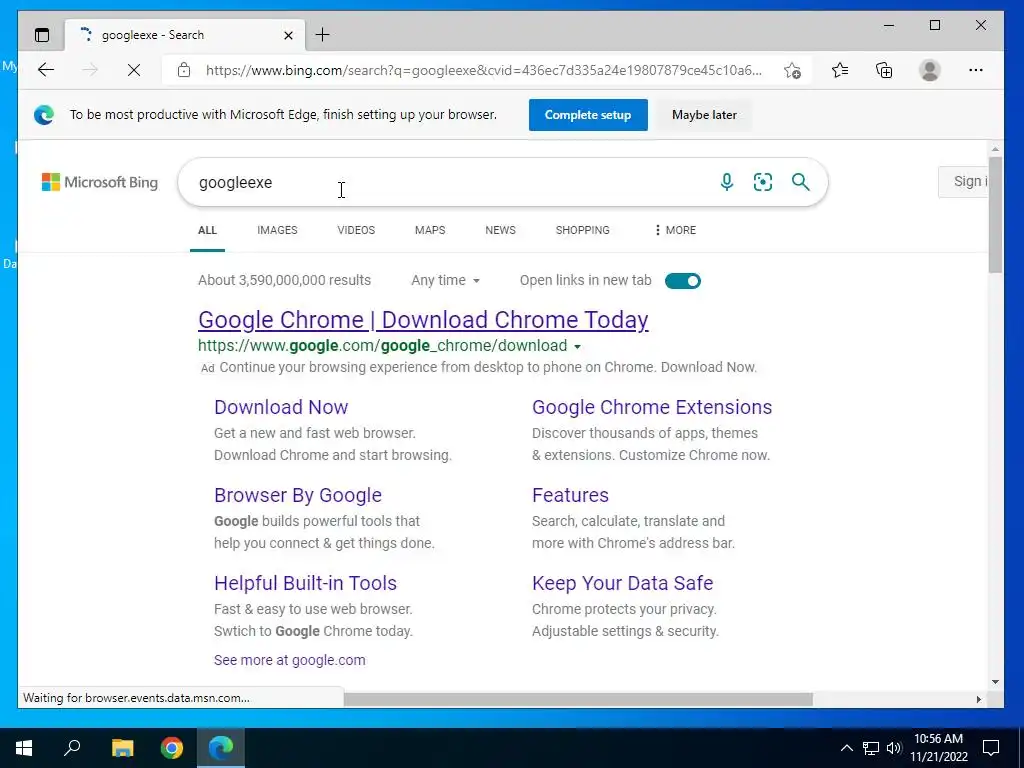Click the magnifier search icon in Bing box
The width and height of the screenshot is (1024, 768).
(801, 182)
